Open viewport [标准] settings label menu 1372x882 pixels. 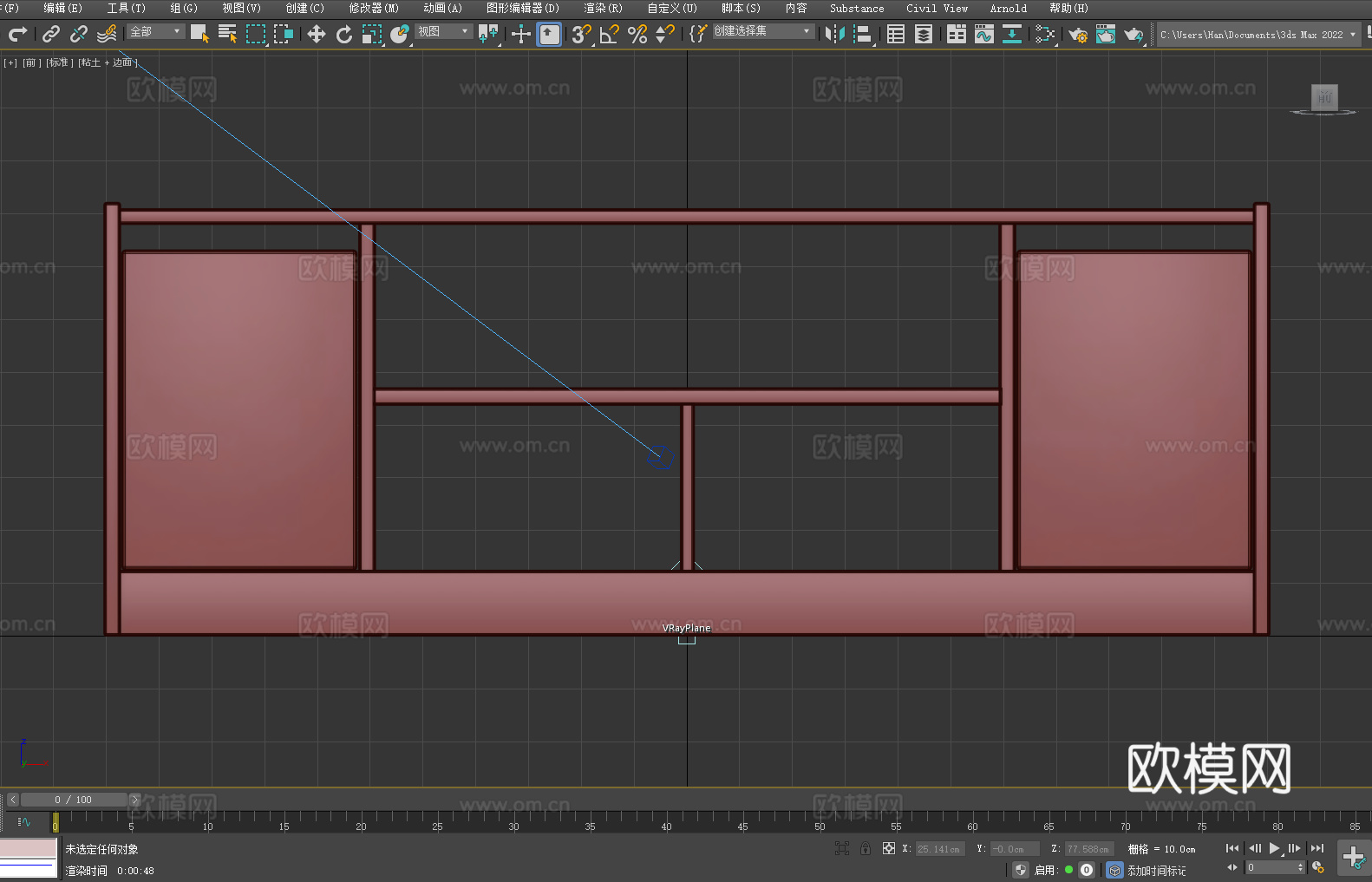coord(59,62)
